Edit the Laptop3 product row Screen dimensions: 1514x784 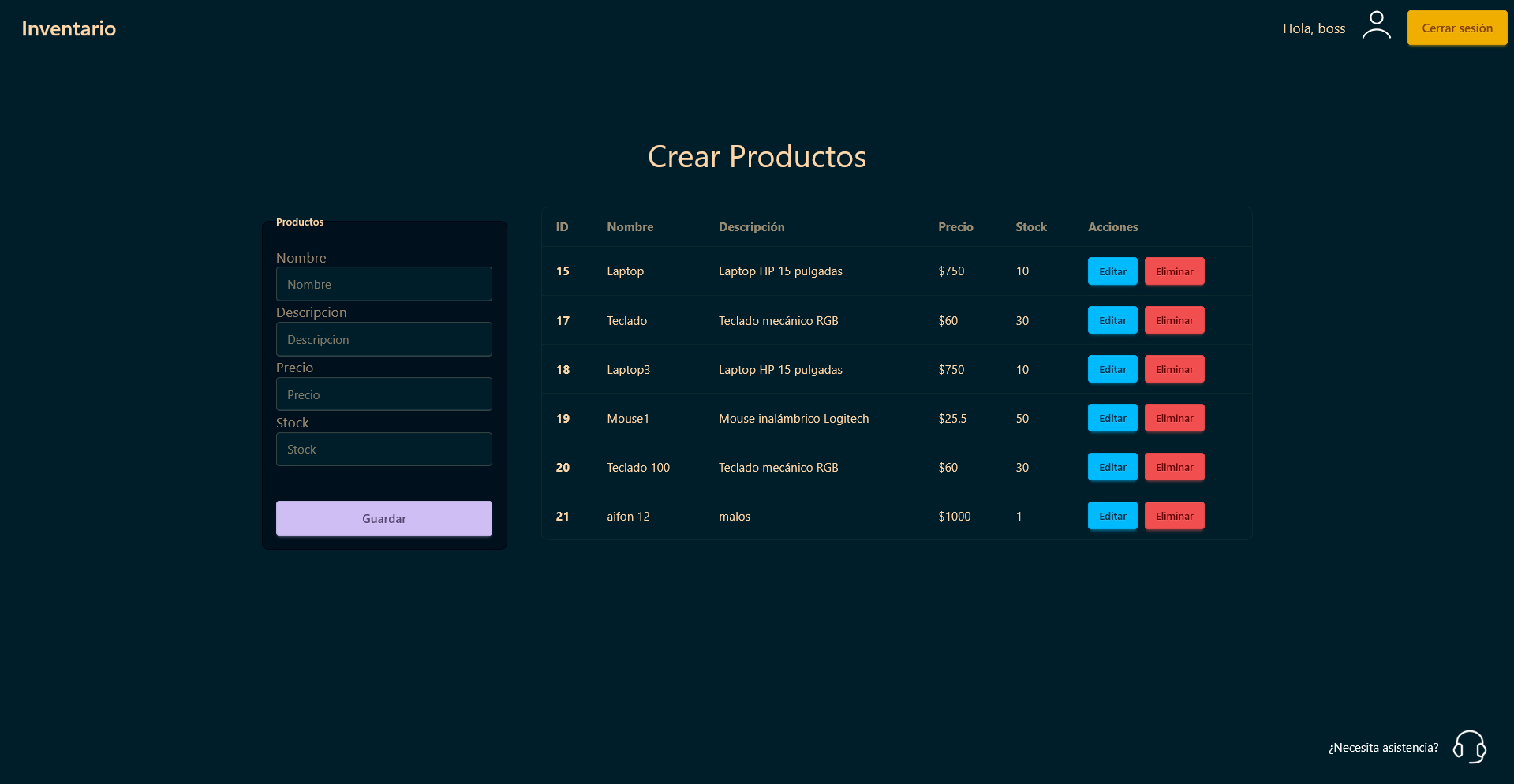coord(1112,369)
